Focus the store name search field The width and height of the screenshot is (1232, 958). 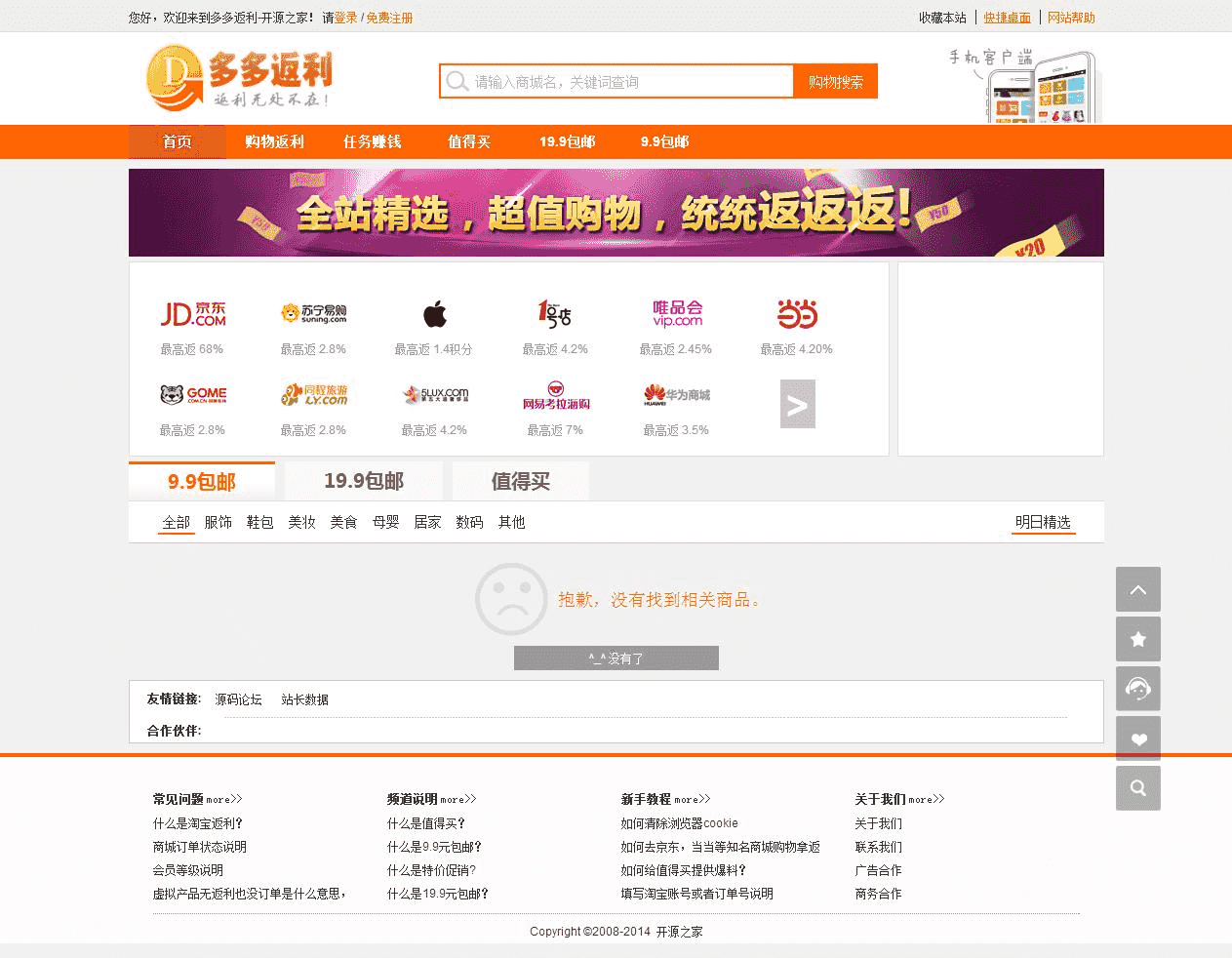coord(616,81)
